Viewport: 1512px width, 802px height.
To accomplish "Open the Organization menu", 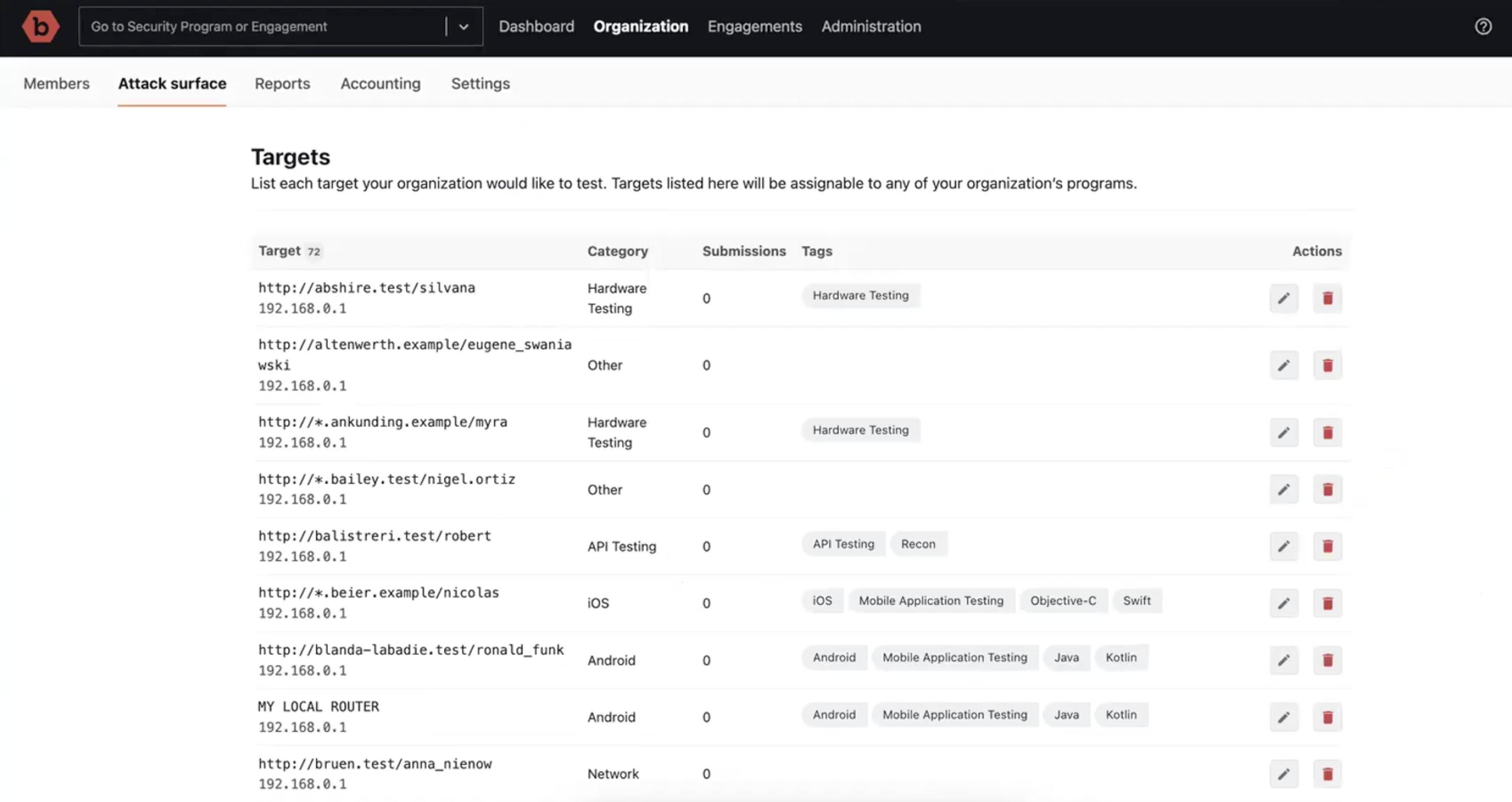I will (640, 26).
